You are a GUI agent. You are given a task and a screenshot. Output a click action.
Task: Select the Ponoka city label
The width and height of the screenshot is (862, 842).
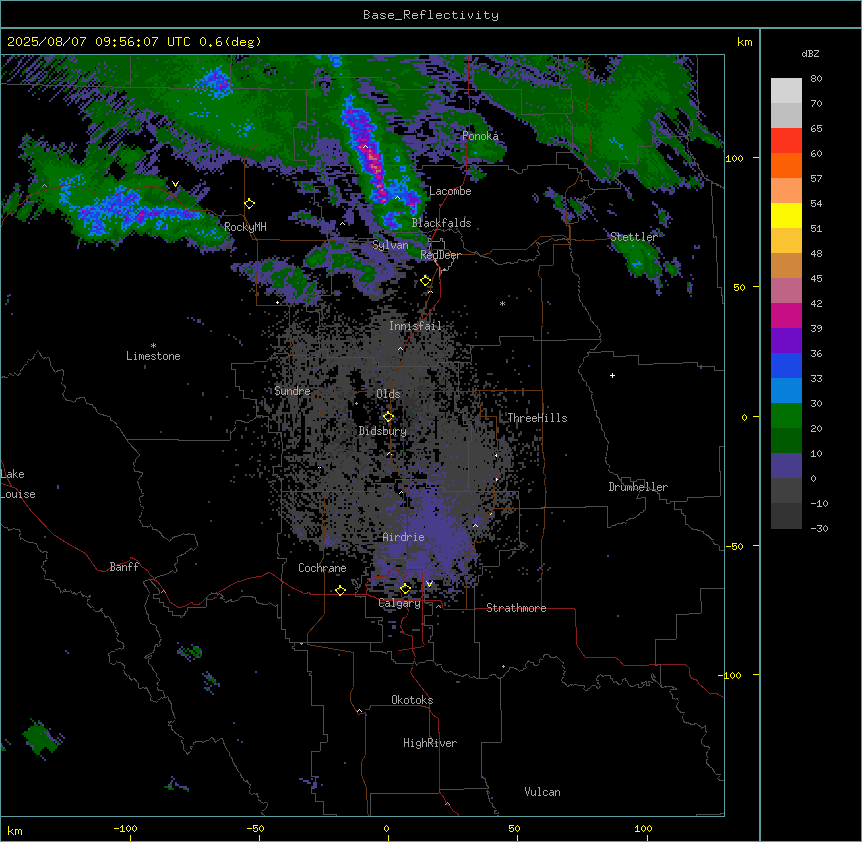(480, 136)
